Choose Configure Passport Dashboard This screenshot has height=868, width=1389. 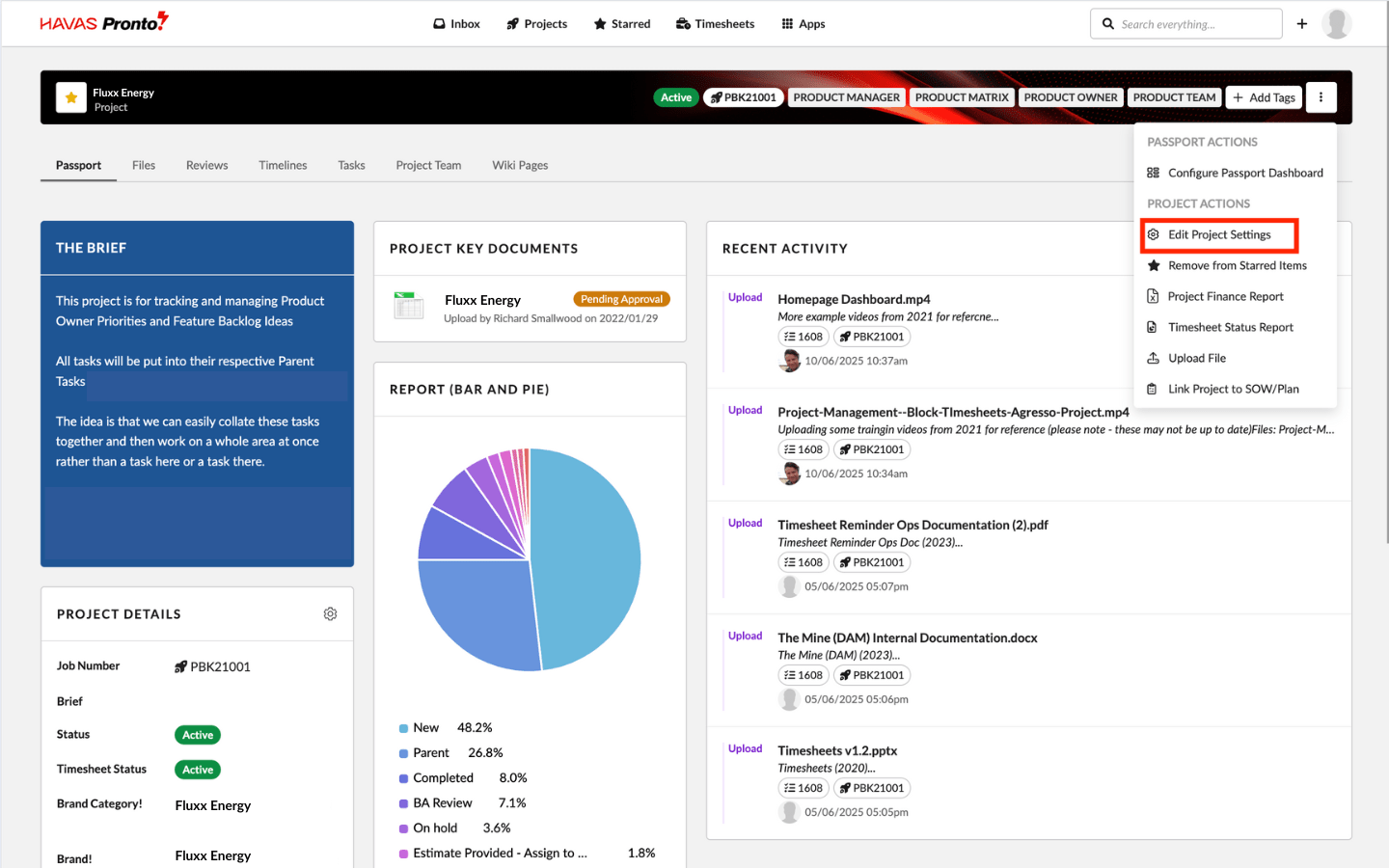tap(1236, 173)
